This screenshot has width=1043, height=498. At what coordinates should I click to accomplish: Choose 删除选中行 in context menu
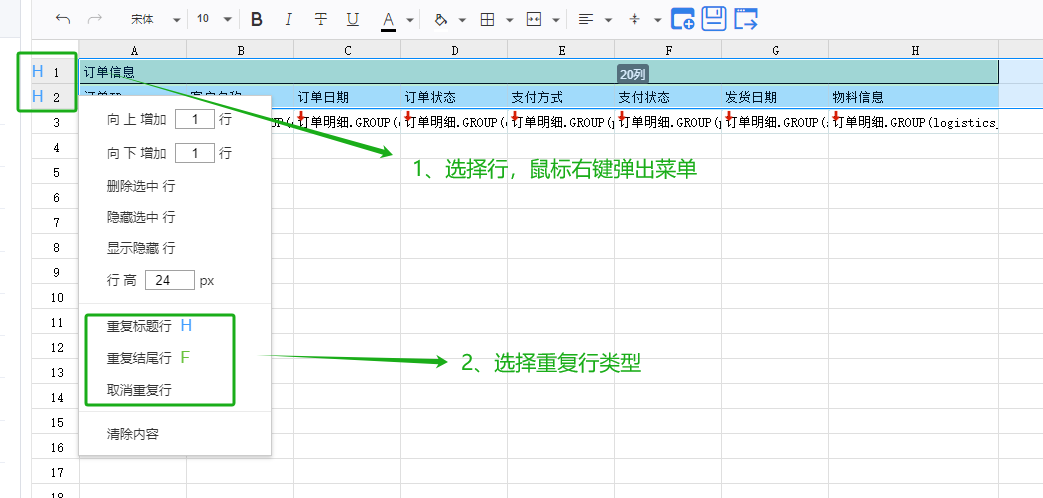tap(140, 186)
